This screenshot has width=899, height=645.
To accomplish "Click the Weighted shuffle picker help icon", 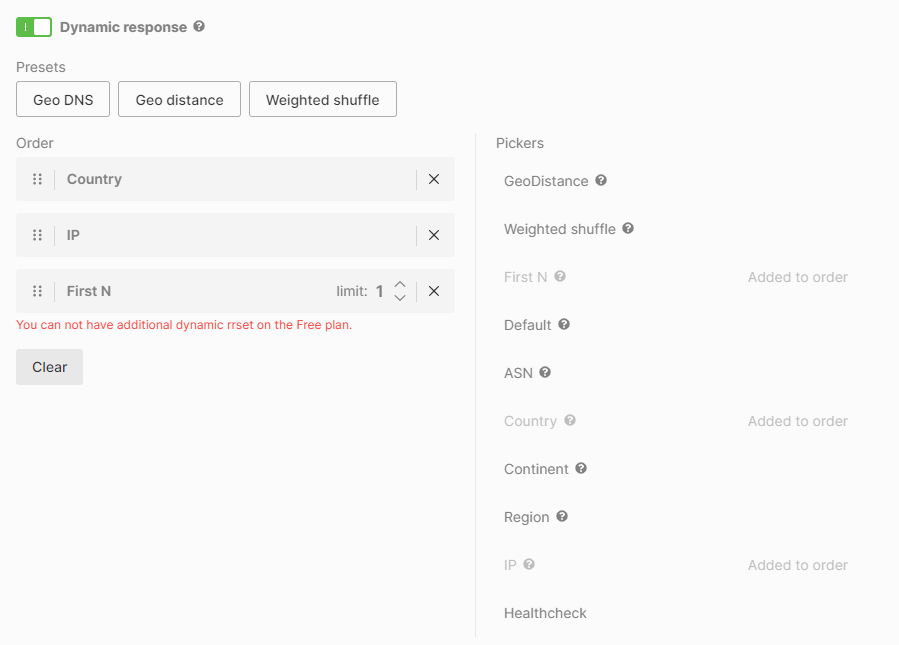I will point(628,229).
